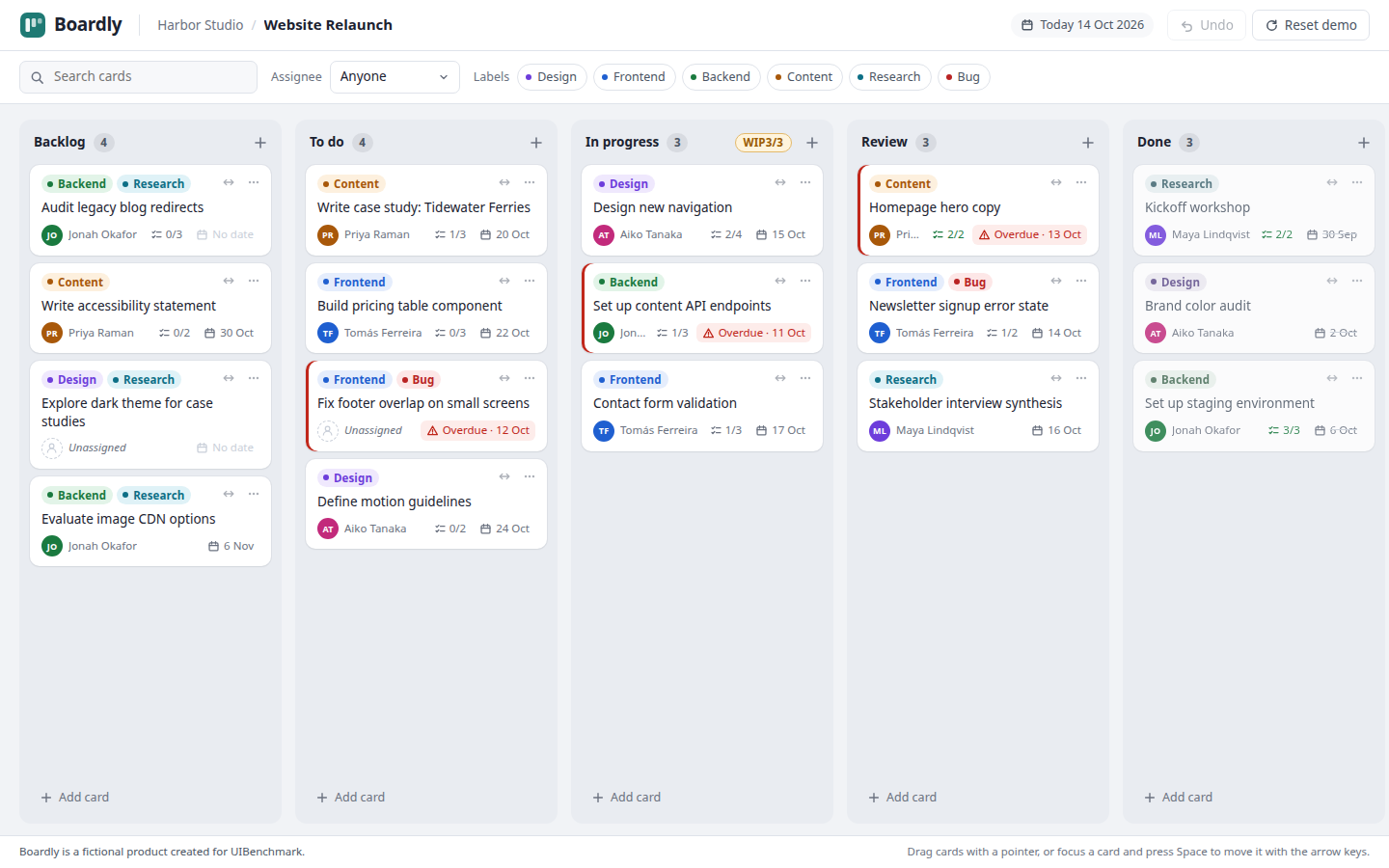Click the 'WIP3/3' badge in In progress
The width and height of the screenshot is (1389, 868).
click(x=763, y=143)
